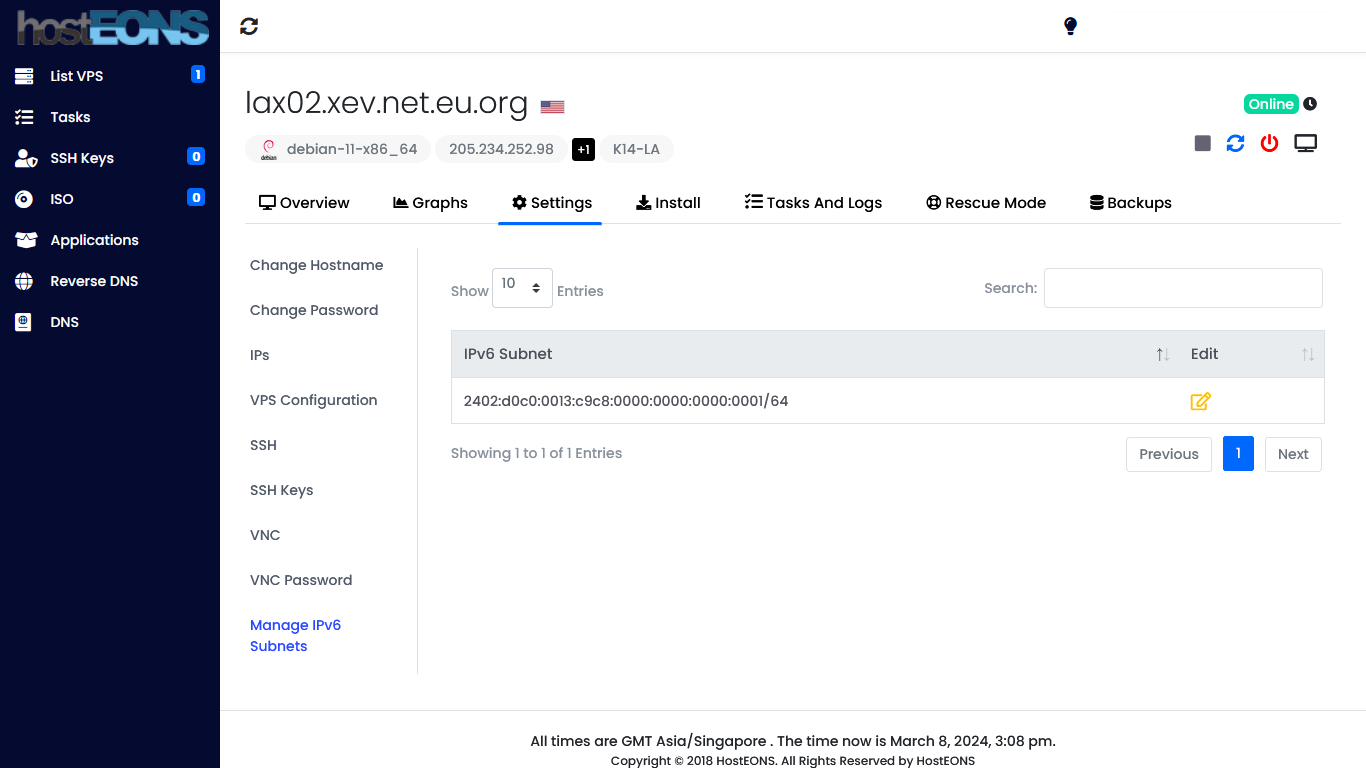1366x768 pixels.
Task: Open the VNC console monitor icon
Action: [x=1305, y=143]
